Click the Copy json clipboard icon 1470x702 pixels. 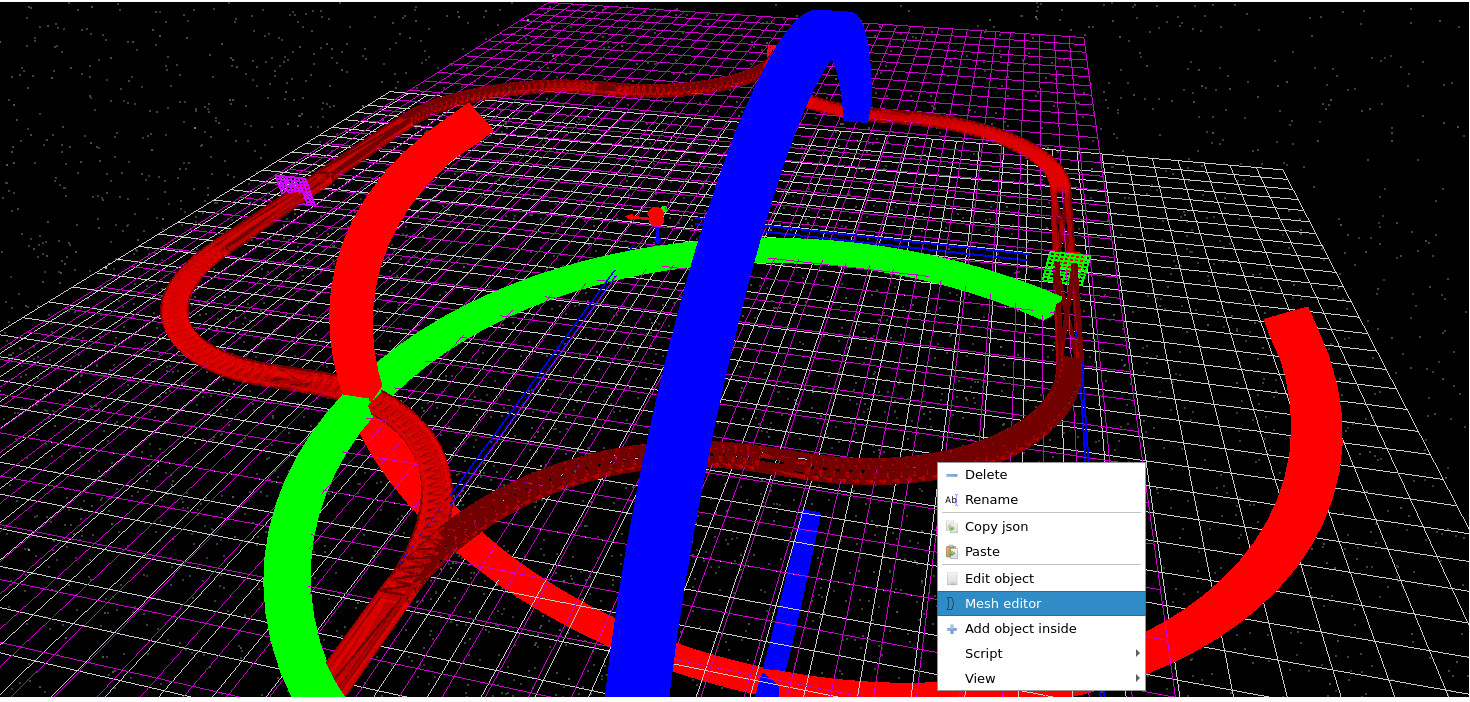pyautogui.click(x=951, y=526)
